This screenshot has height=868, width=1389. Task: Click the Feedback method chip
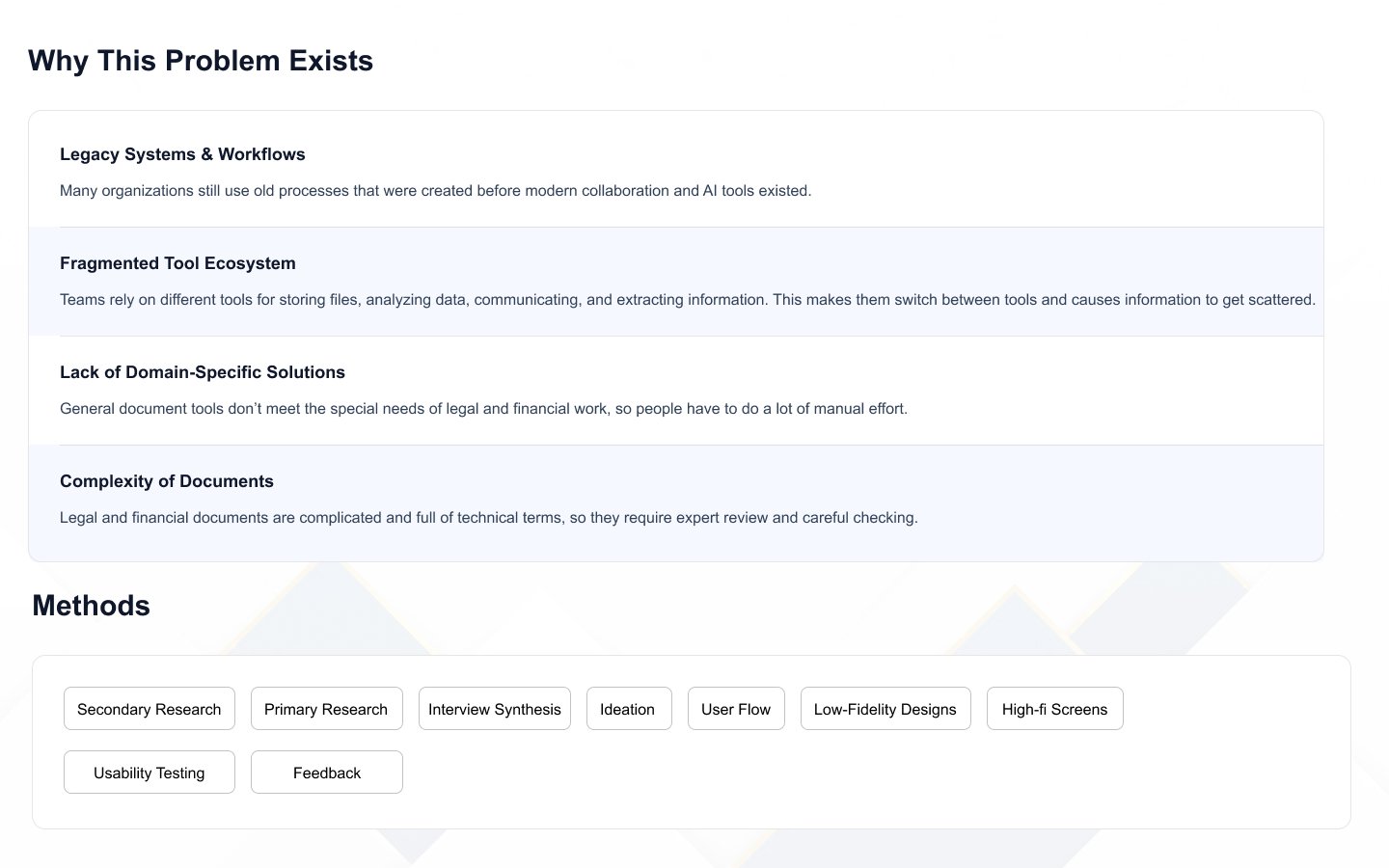click(x=327, y=773)
